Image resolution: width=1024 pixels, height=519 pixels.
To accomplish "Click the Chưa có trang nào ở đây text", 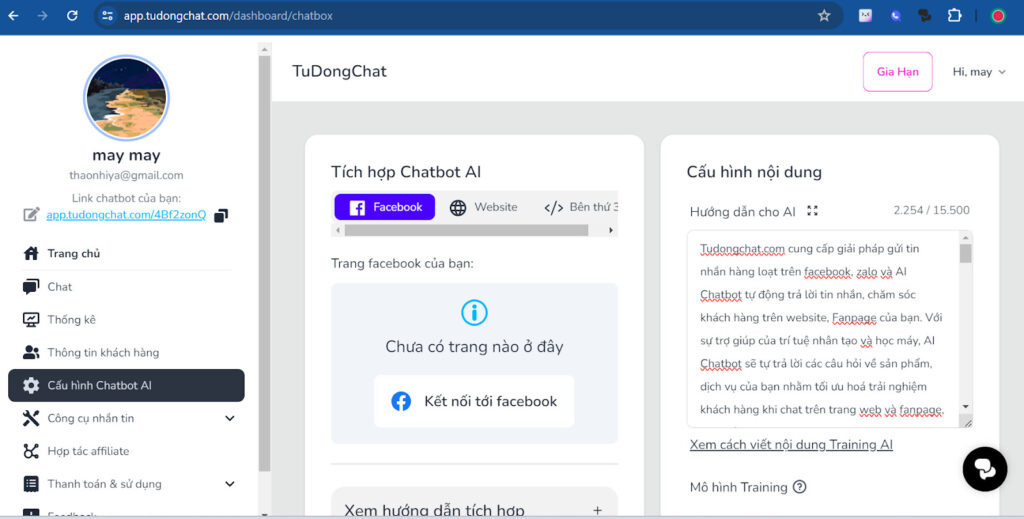I will click(x=474, y=347).
